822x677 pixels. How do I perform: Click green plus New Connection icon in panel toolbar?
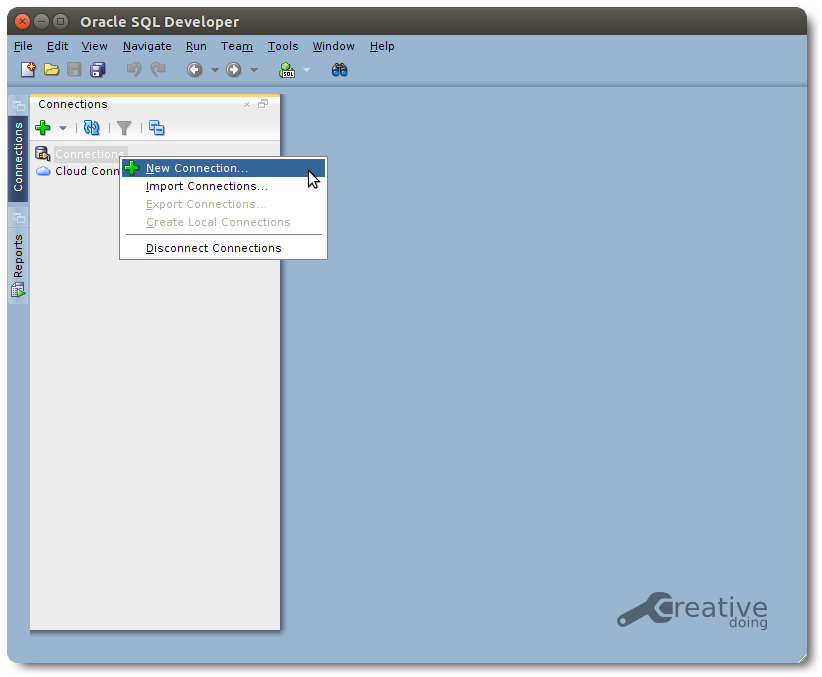(x=42, y=127)
